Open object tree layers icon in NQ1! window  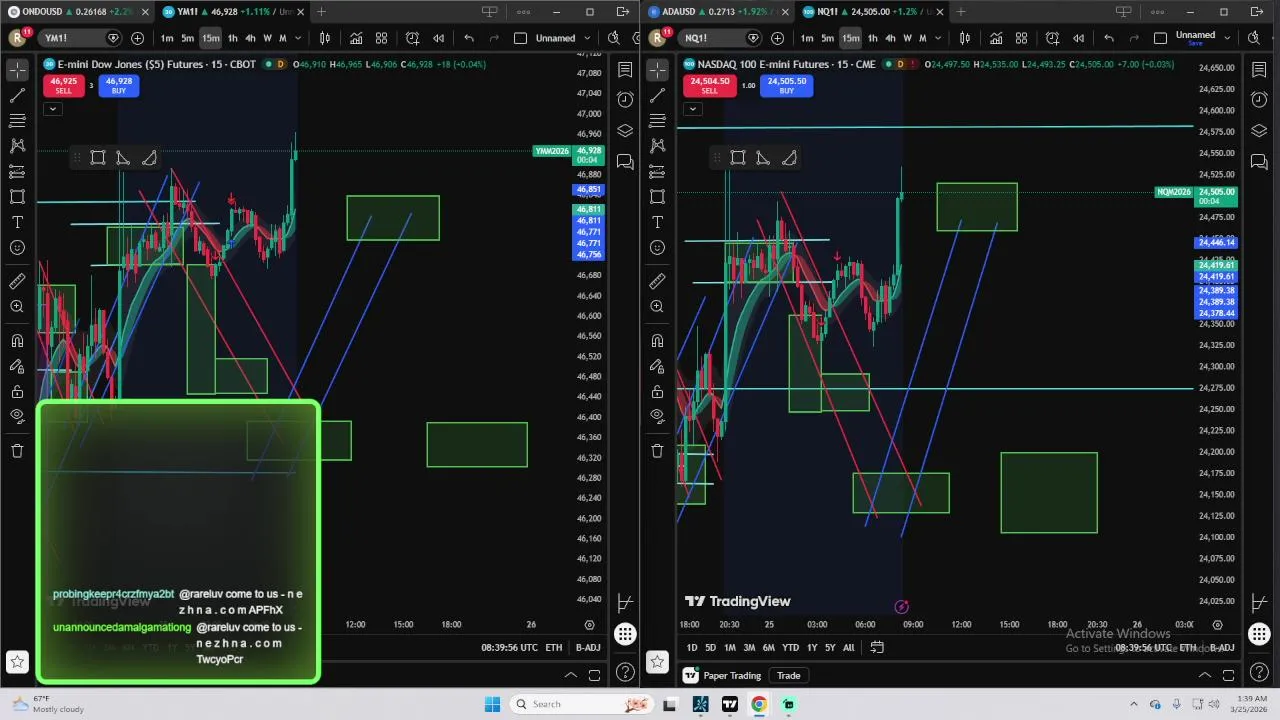[1259, 131]
